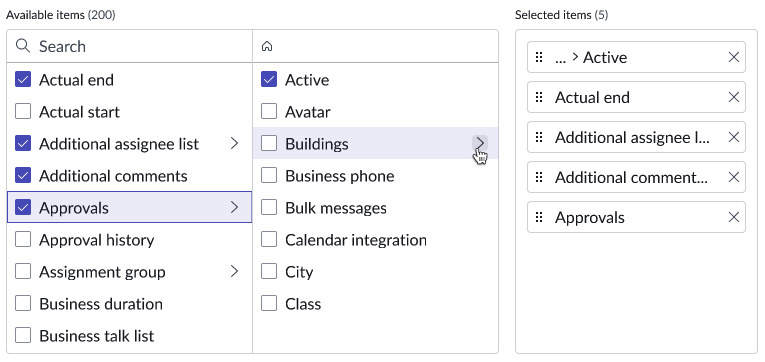Click the 'Approval history' label

pyautogui.click(x=97, y=240)
